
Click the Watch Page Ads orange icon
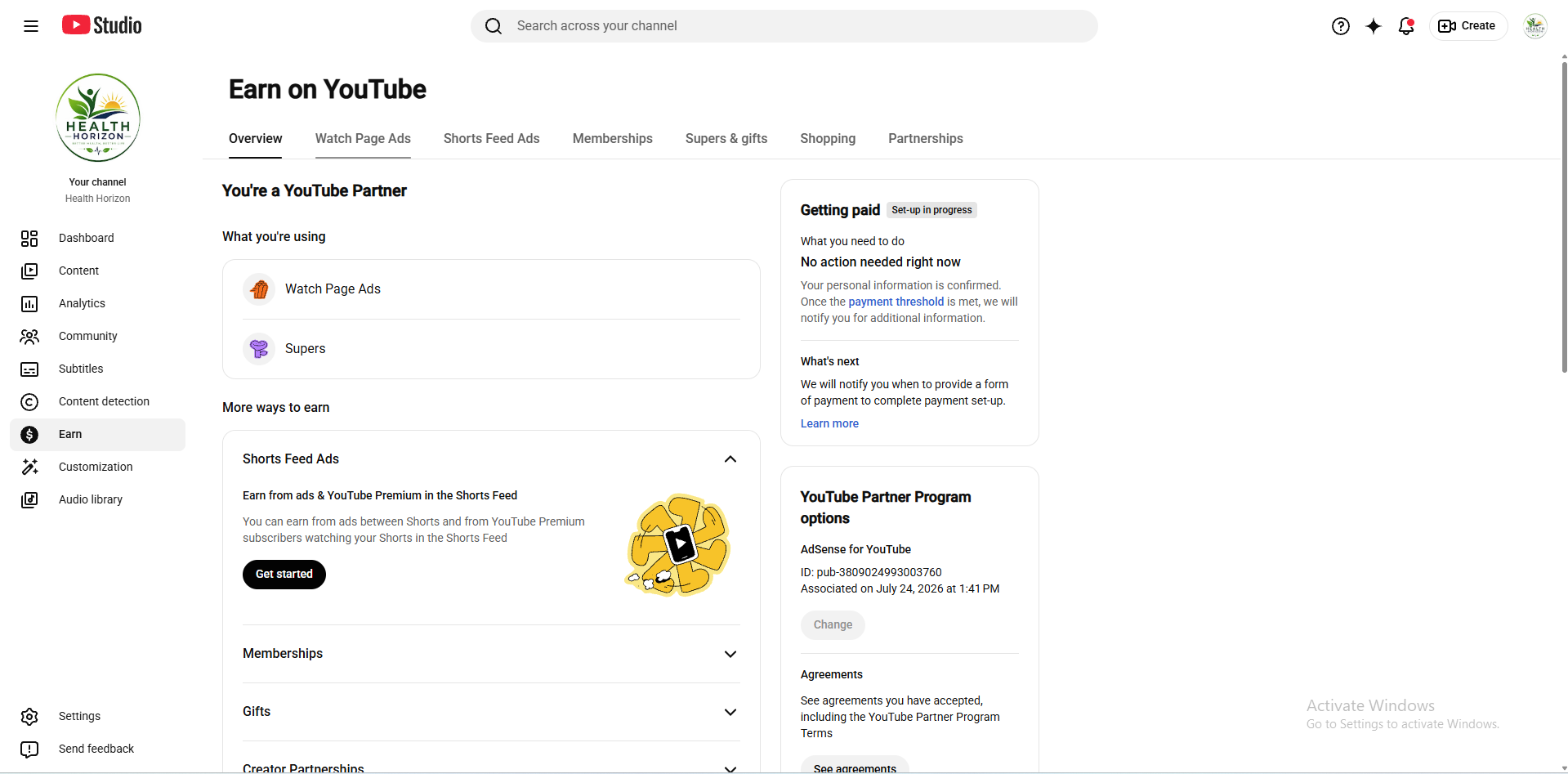[259, 289]
